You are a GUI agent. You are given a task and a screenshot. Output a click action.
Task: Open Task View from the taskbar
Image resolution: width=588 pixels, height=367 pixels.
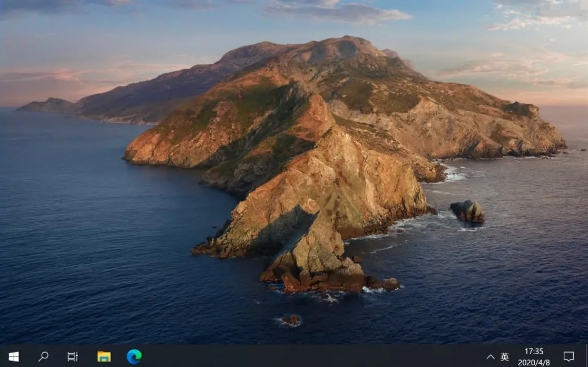[x=72, y=357]
